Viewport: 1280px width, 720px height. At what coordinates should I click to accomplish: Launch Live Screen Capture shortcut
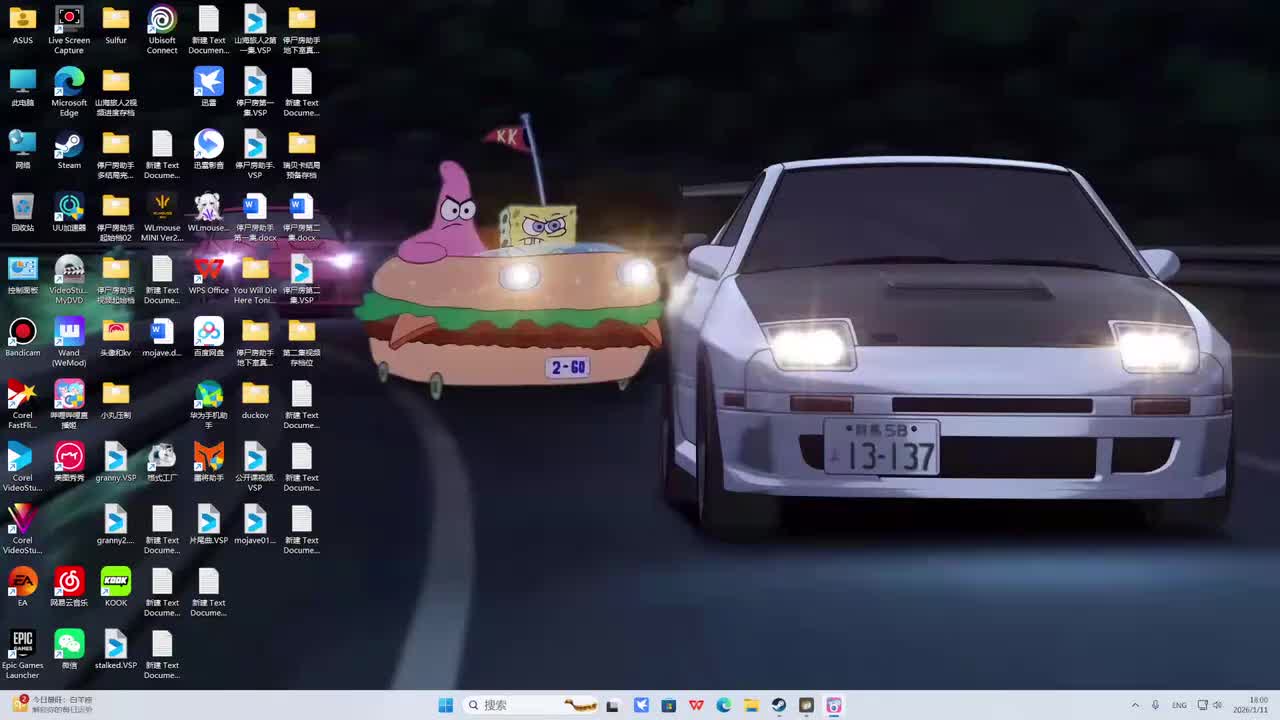[69, 30]
